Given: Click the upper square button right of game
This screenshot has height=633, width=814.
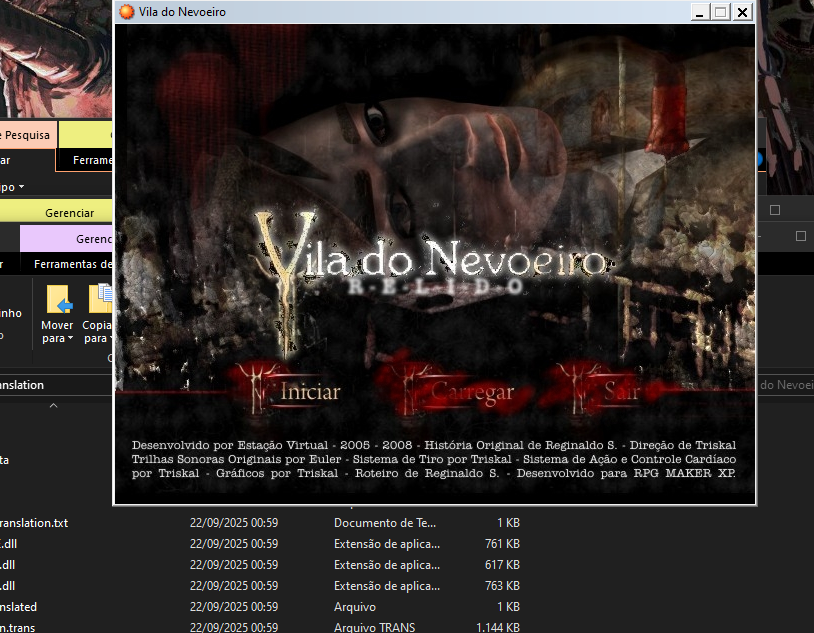Looking at the screenshot, I should point(775,210).
